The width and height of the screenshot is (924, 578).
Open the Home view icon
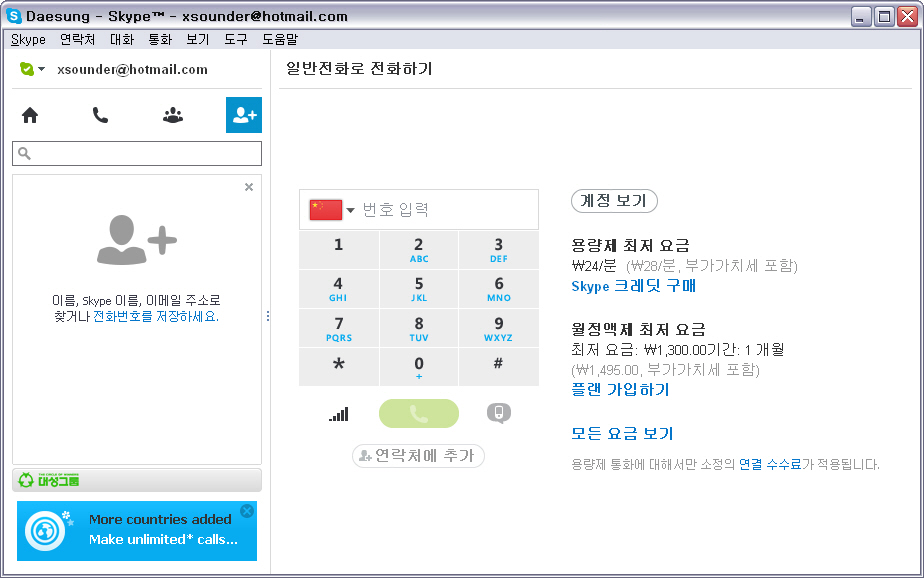click(30, 115)
